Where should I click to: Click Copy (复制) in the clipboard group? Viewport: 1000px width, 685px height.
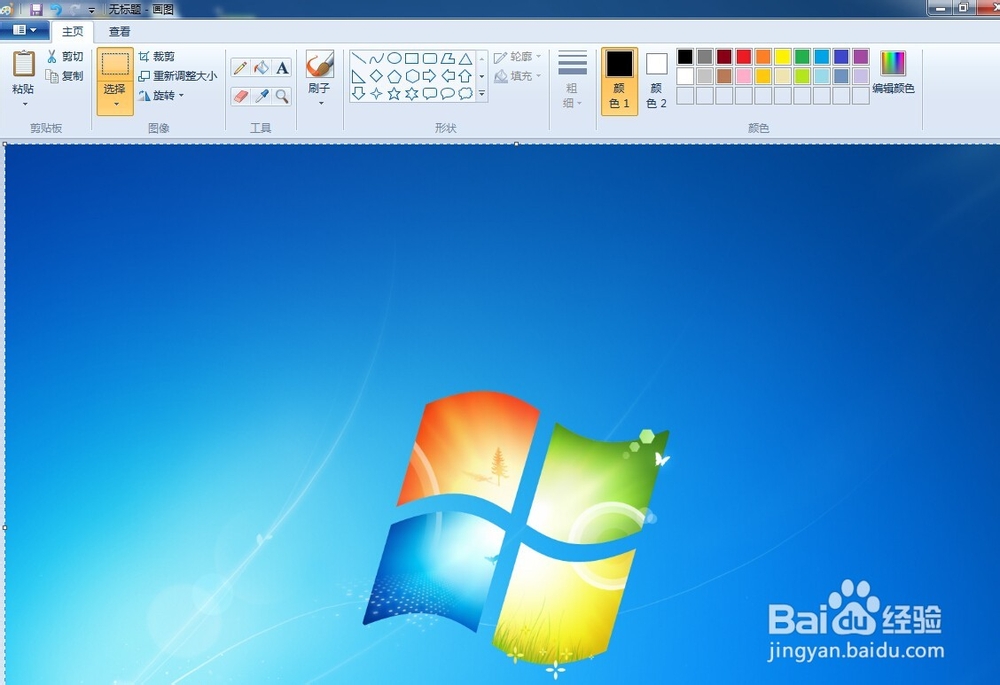point(65,76)
